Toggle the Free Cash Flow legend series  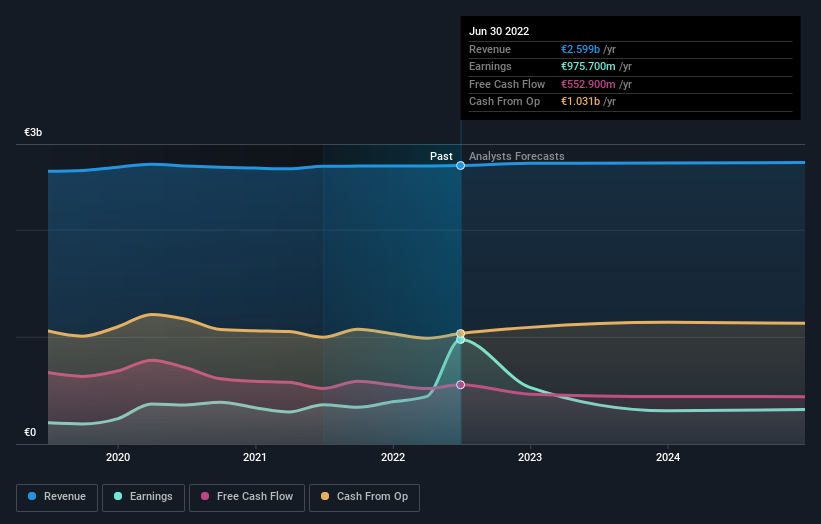[x=247, y=497]
